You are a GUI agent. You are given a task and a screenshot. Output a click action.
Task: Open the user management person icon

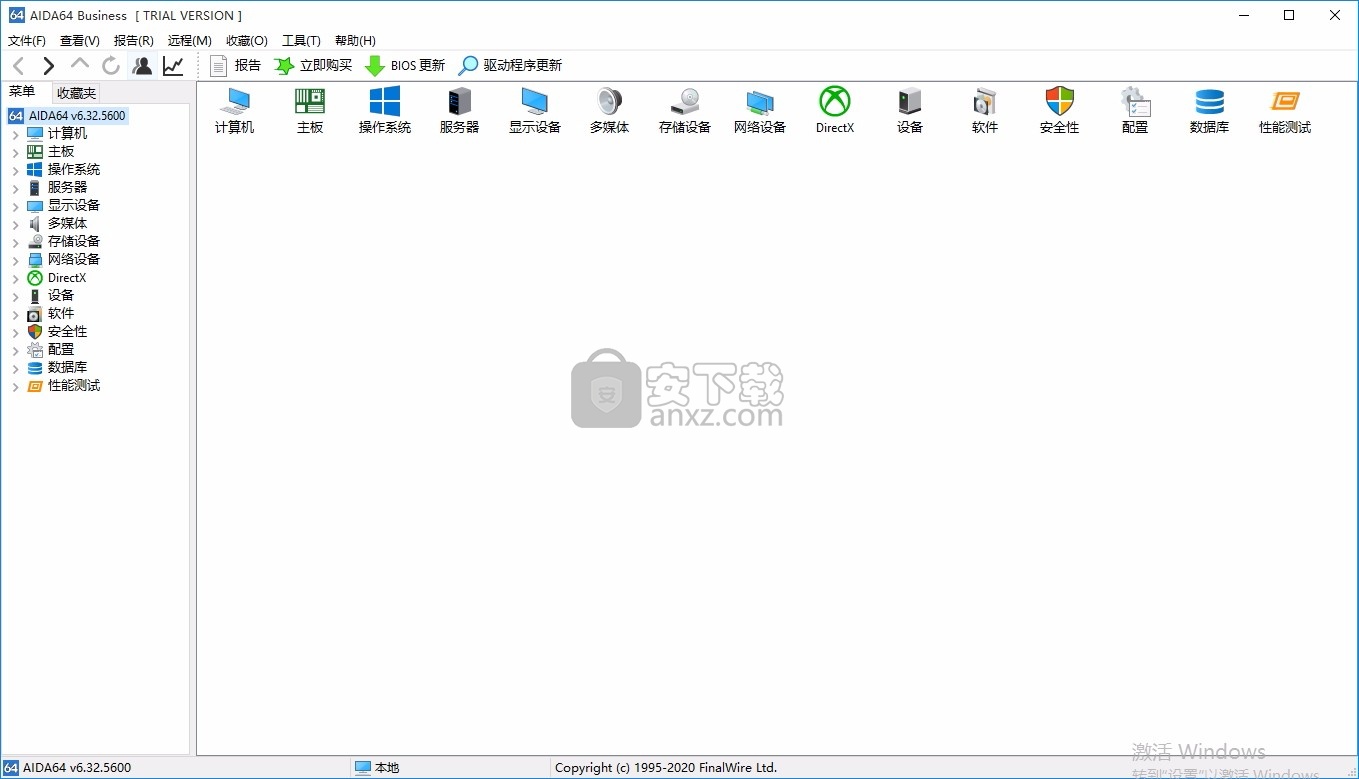pos(142,66)
